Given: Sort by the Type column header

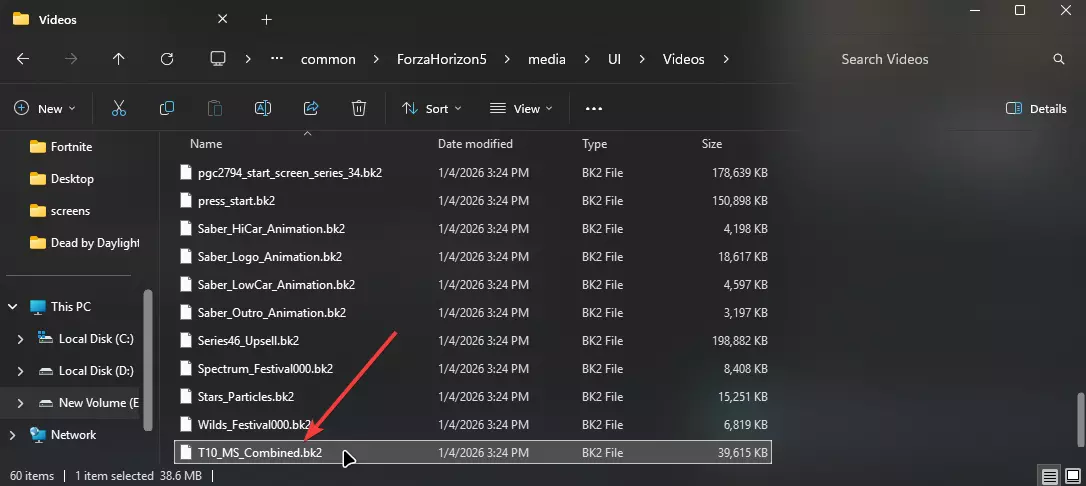Looking at the screenshot, I should click(594, 144).
